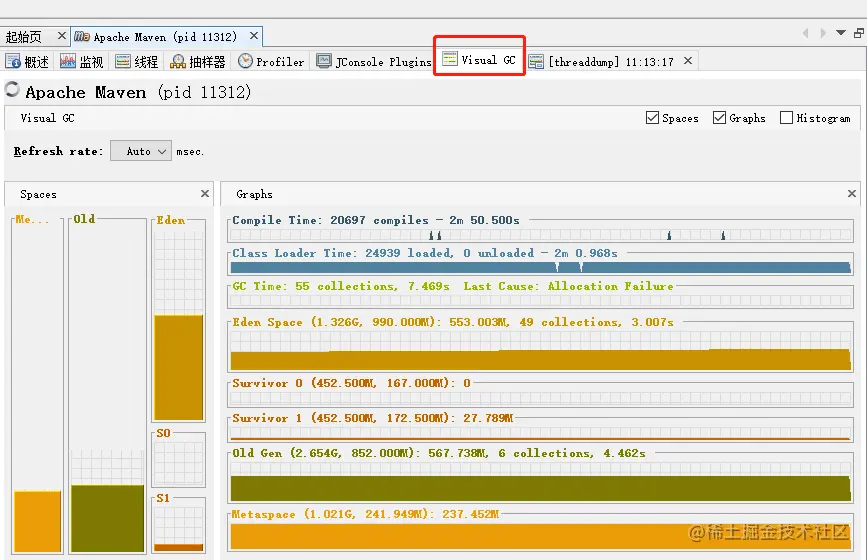Open the 监视 monitor tab

[x=82, y=61]
